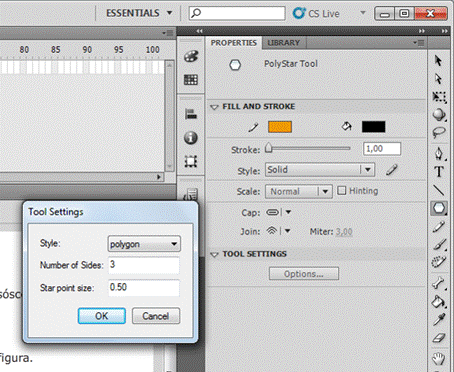
Task: Click the Stroke thickness slider handle
Action: (x=269, y=148)
